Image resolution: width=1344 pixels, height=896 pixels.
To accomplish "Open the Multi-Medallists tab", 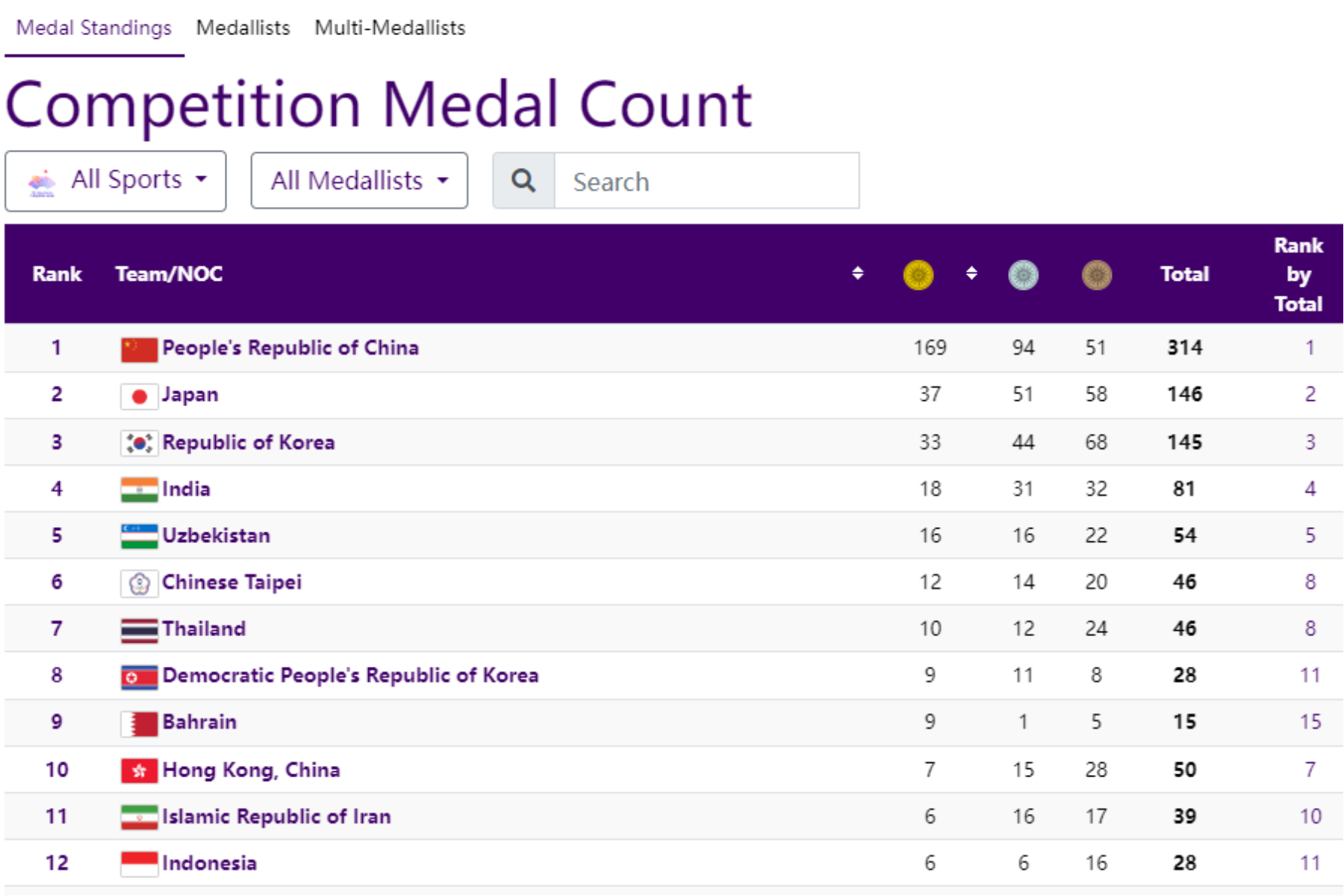I will [x=390, y=28].
